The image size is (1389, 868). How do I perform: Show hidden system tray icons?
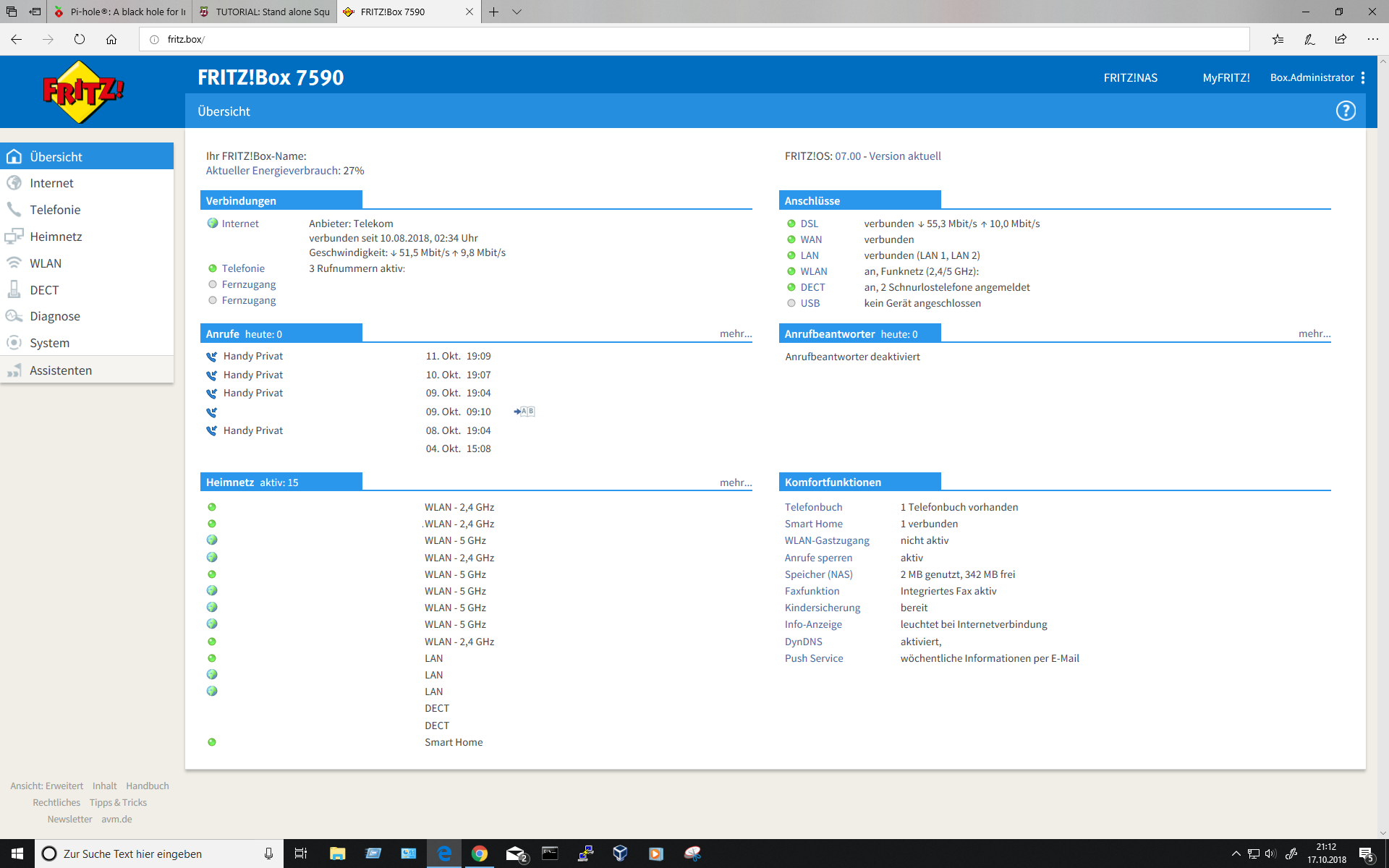pos(1236,854)
